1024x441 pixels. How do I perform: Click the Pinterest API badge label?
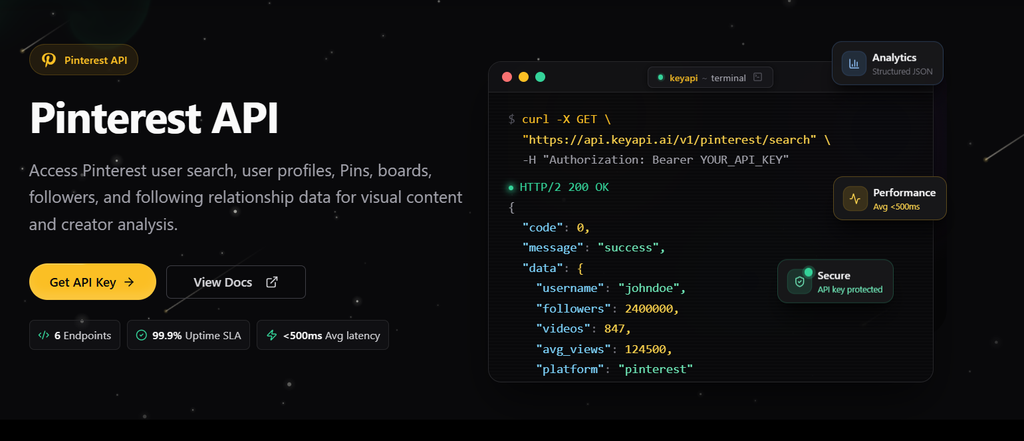point(96,60)
